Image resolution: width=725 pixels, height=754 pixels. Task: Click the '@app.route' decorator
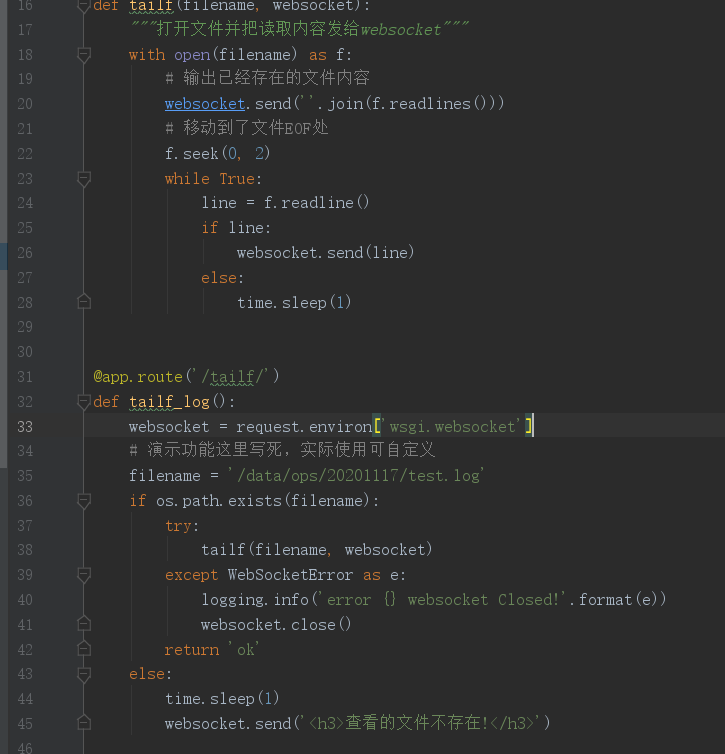click(x=138, y=377)
